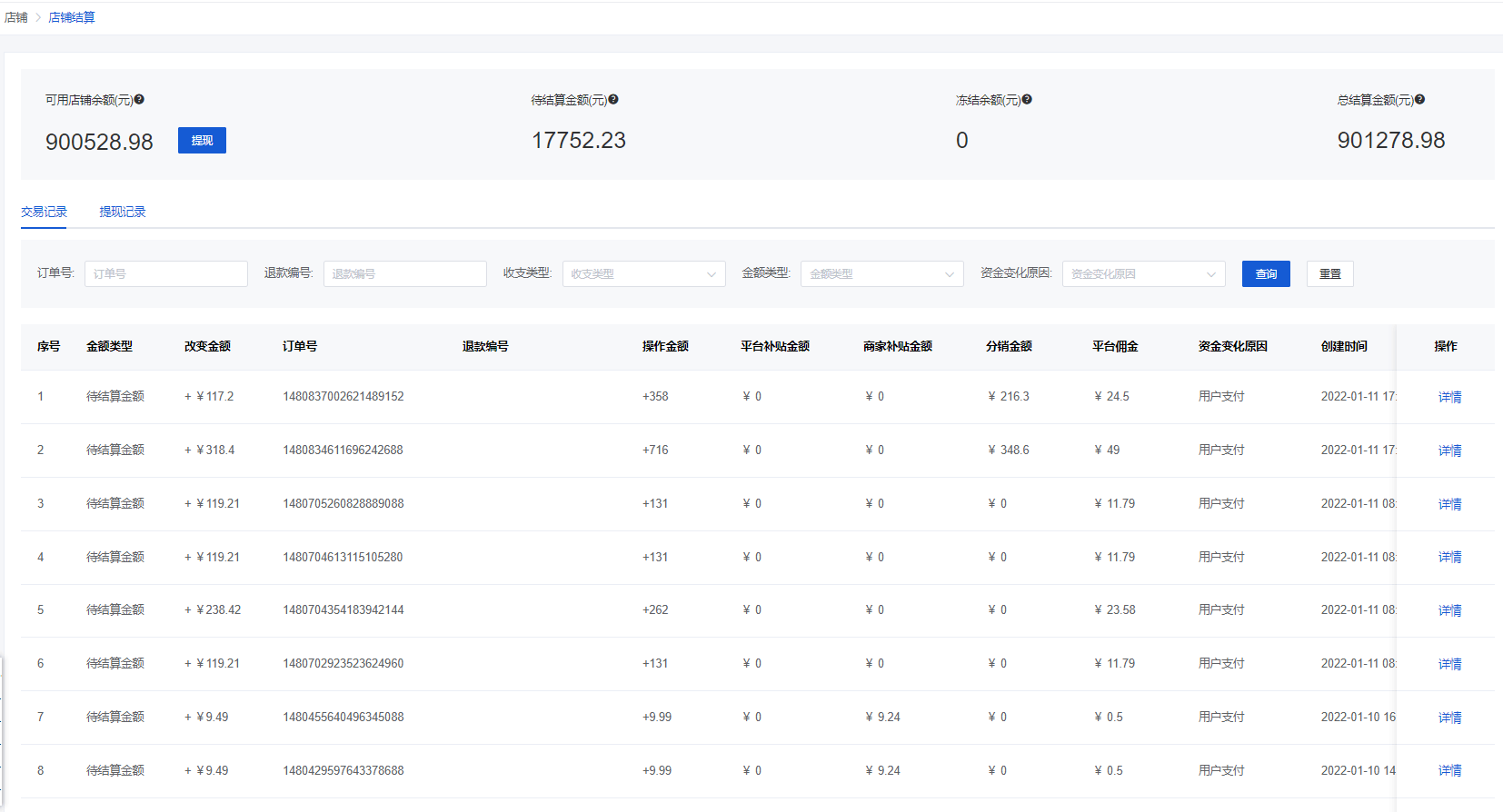Screen dimensions: 1503x812
Task: Click the 金额类型 column header
Action: [109, 346]
